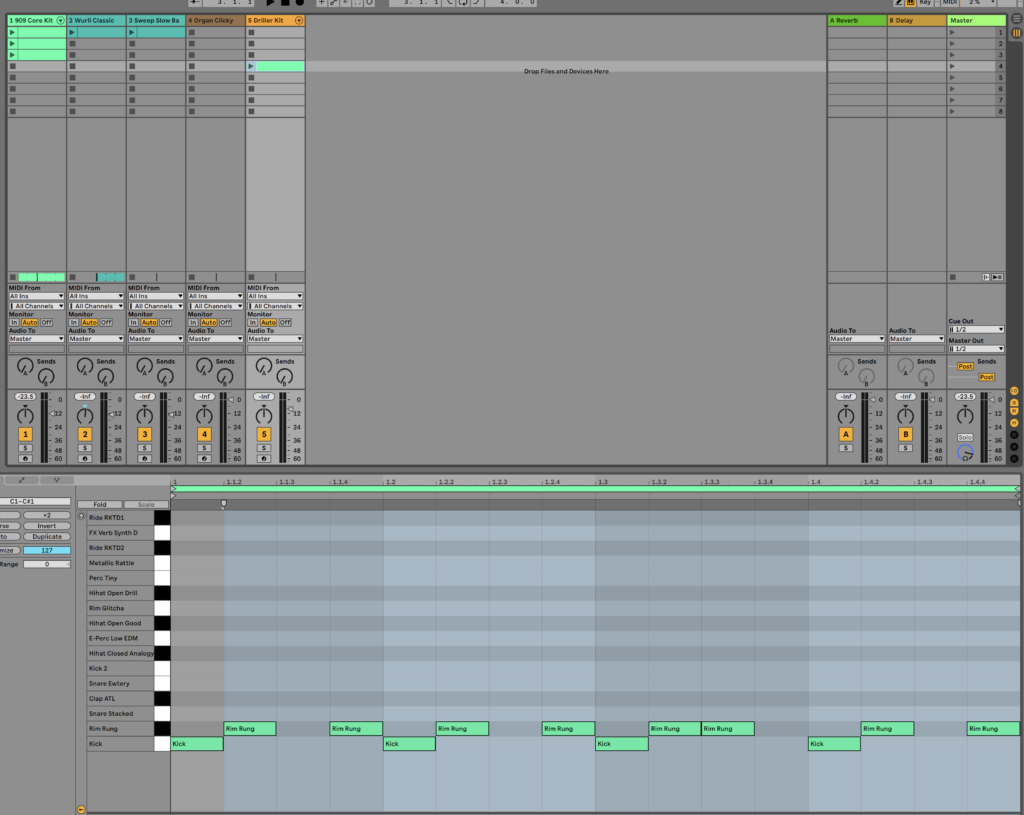Launch the Driller Kit clip in scene 4

click(251, 66)
